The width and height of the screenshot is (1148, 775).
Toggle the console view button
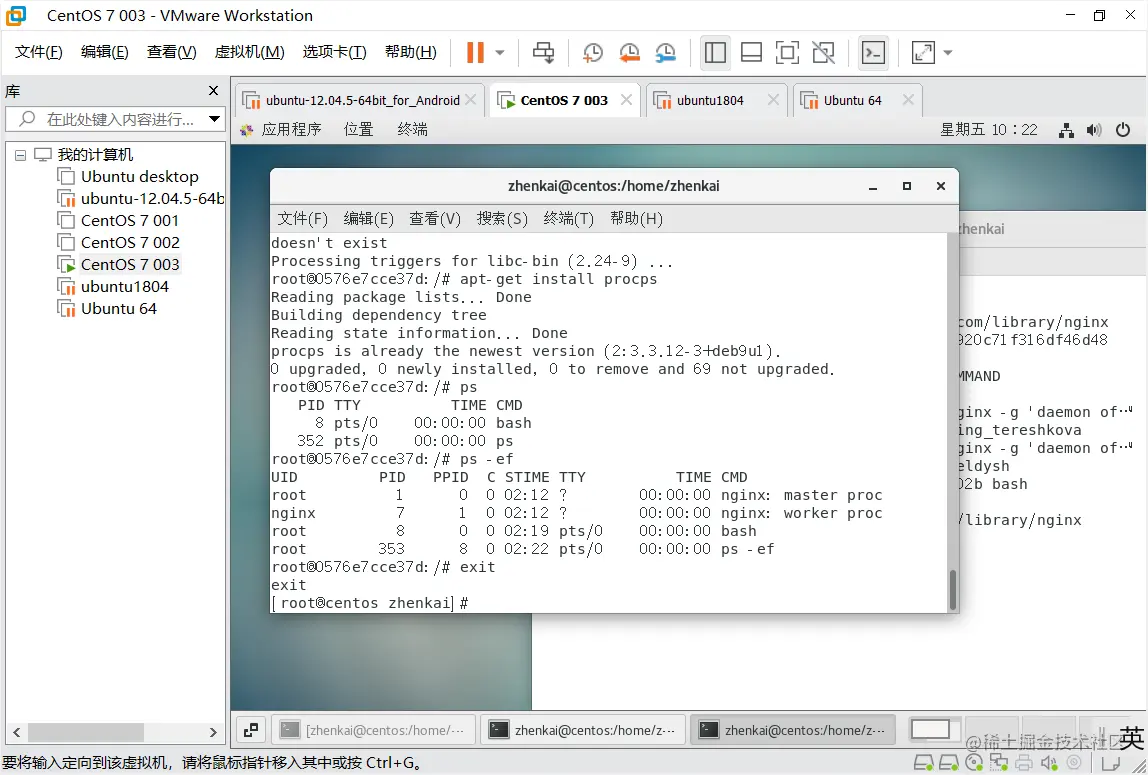[873, 52]
